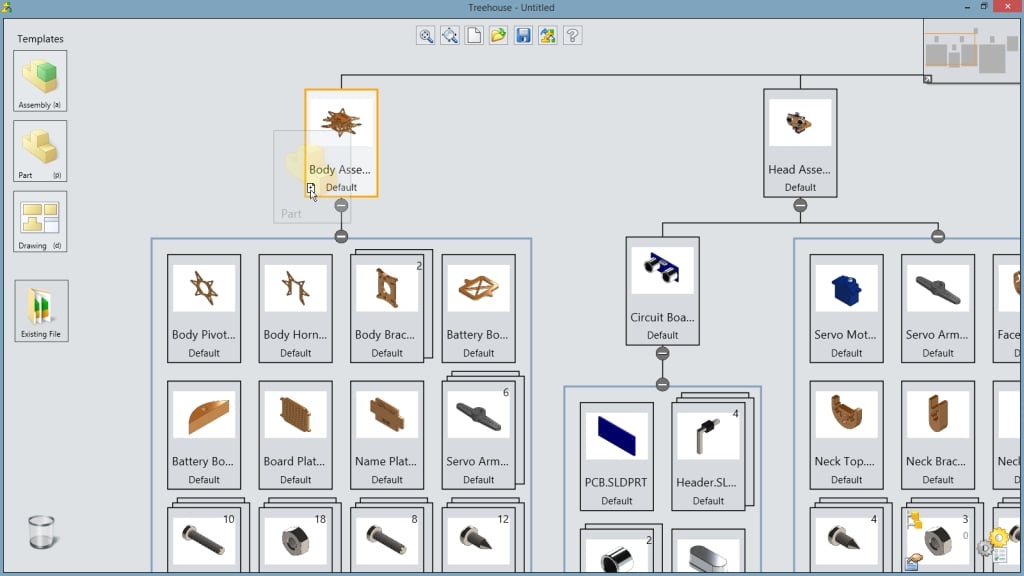Collapse the node under Head Assembly card
The image size is (1024, 576).
800,206
